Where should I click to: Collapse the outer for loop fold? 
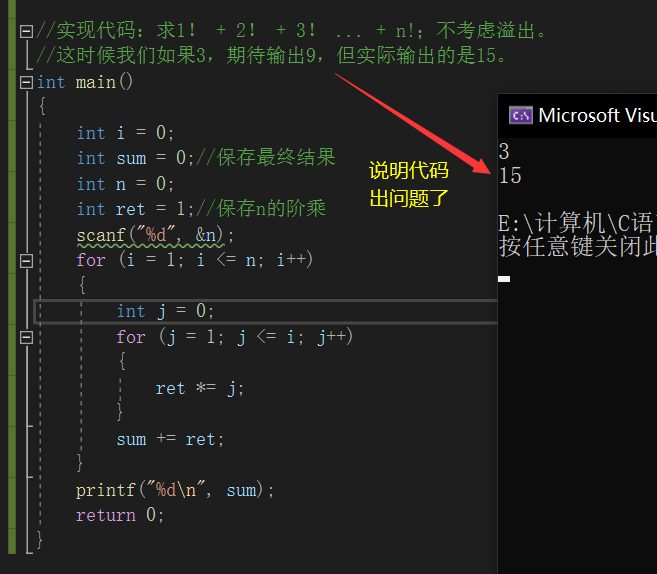tap(26, 261)
